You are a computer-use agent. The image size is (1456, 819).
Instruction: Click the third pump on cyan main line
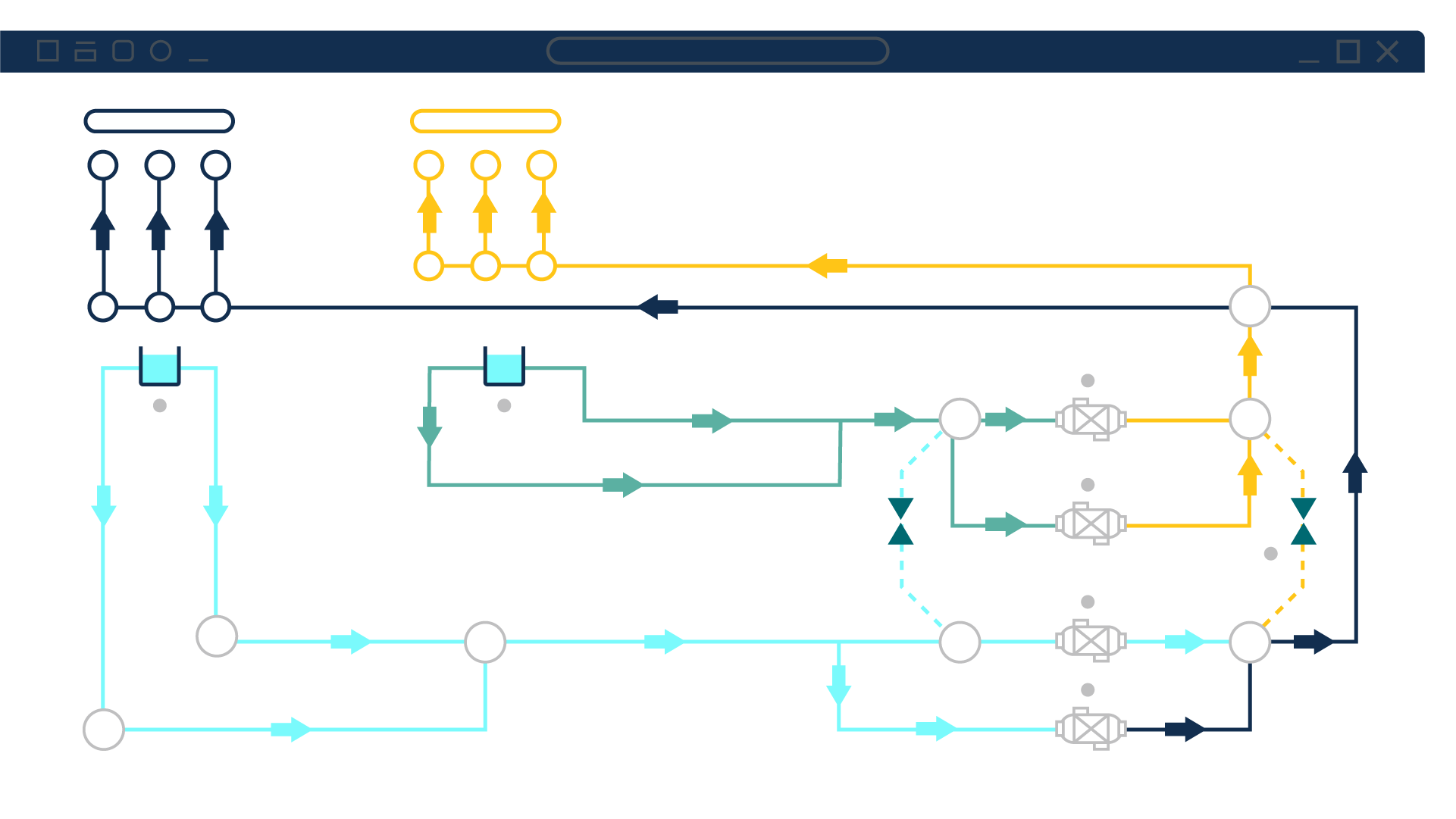[x=1091, y=641]
